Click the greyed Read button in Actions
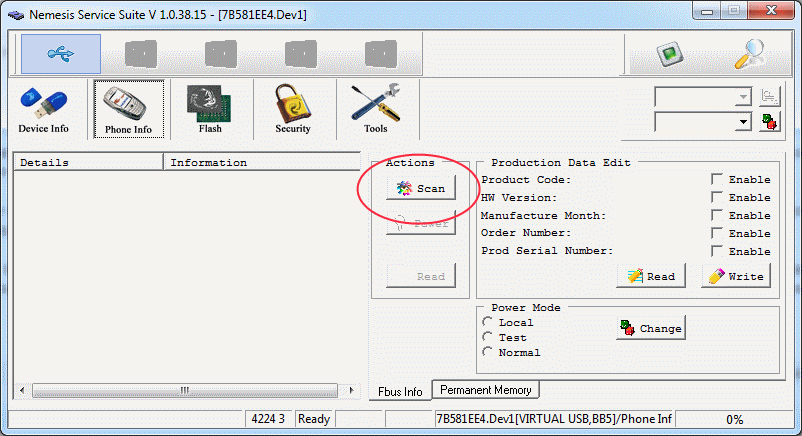Viewport: 802px width, 436px height. pyautogui.click(x=421, y=276)
